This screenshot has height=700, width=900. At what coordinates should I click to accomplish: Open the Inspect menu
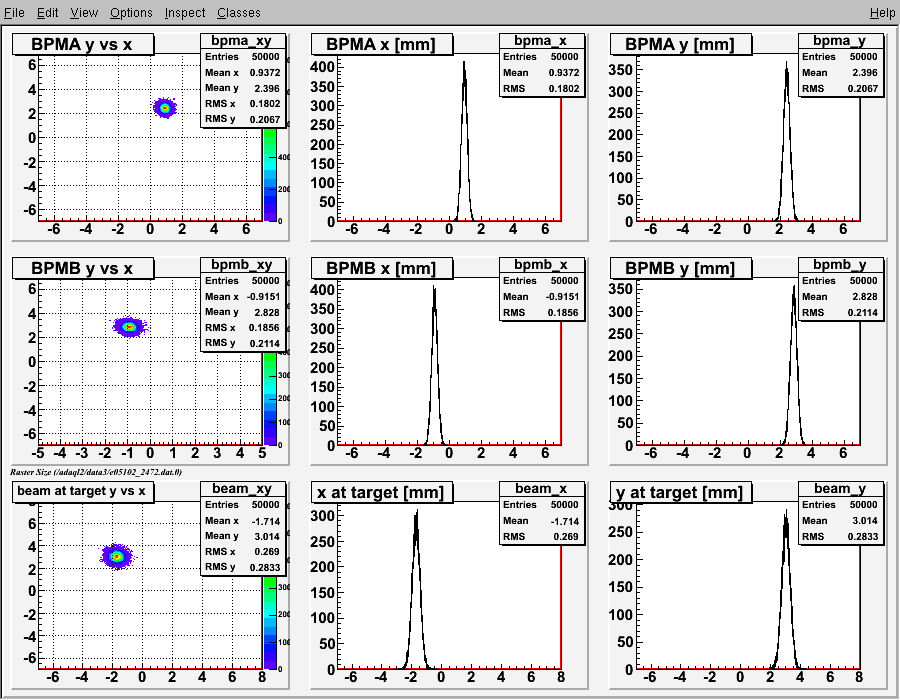[185, 13]
